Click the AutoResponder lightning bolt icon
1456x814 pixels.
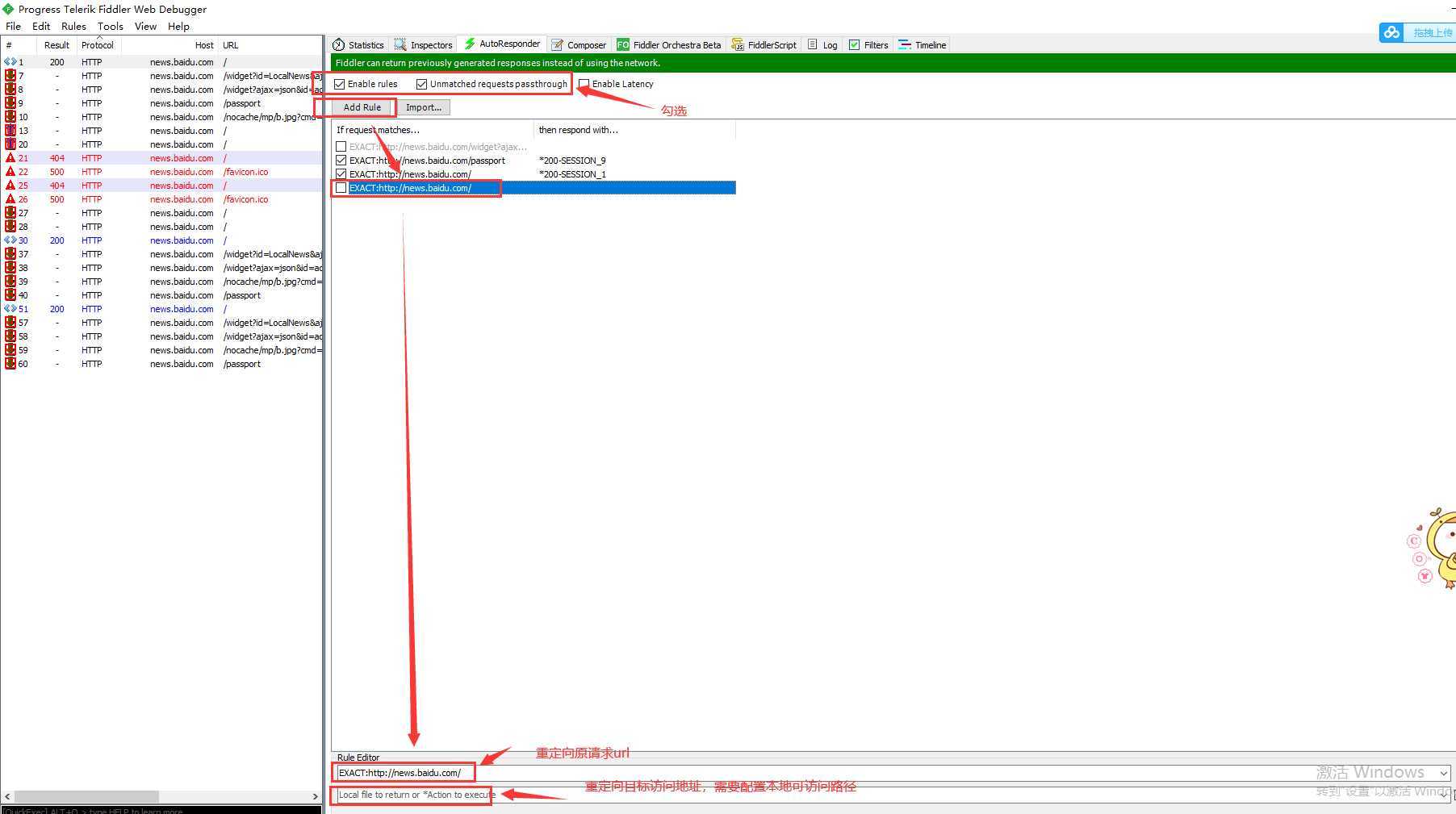coord(470,44)
